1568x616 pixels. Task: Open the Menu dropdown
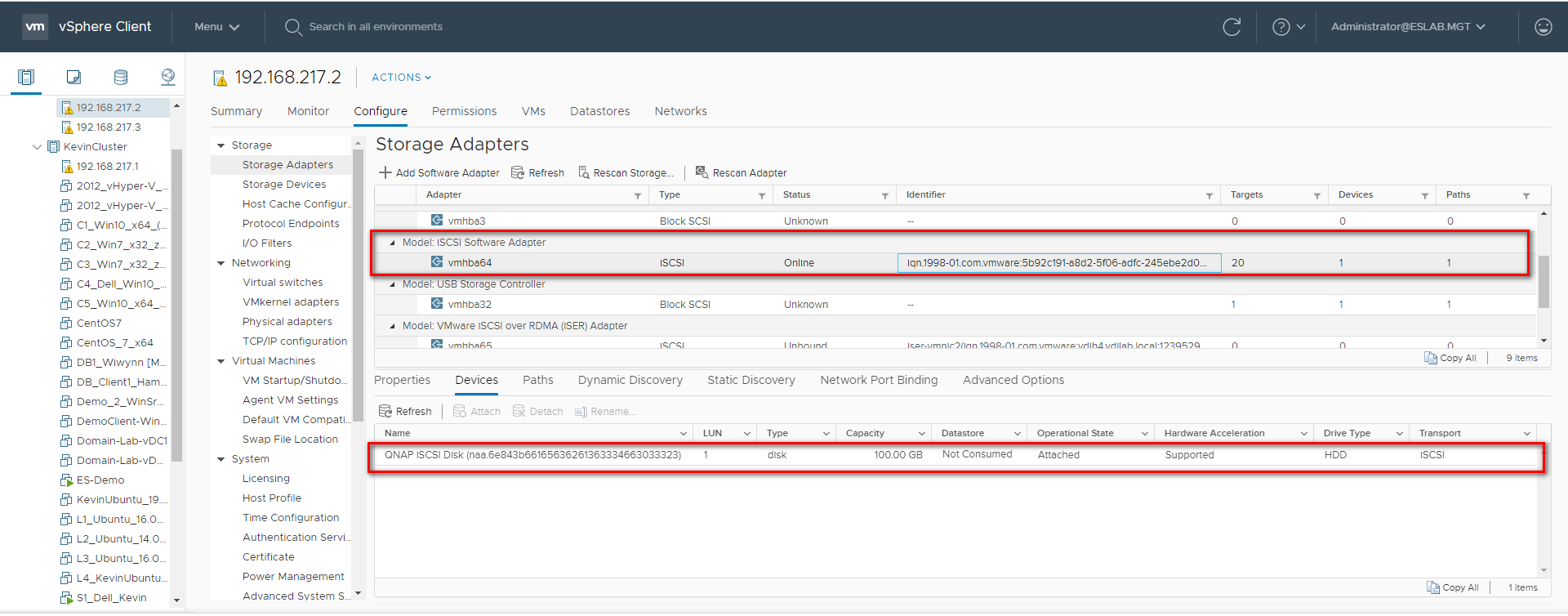click(x=216, y=27)
